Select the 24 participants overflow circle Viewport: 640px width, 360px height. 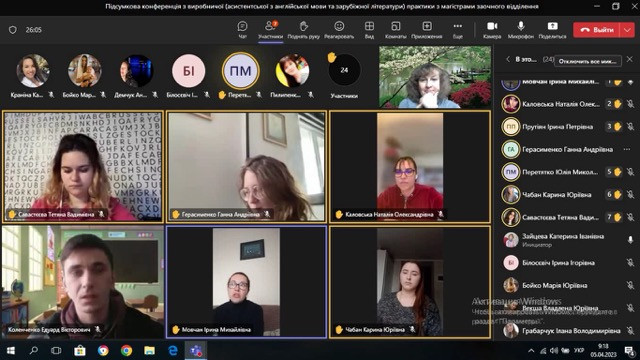pos(344,70)
